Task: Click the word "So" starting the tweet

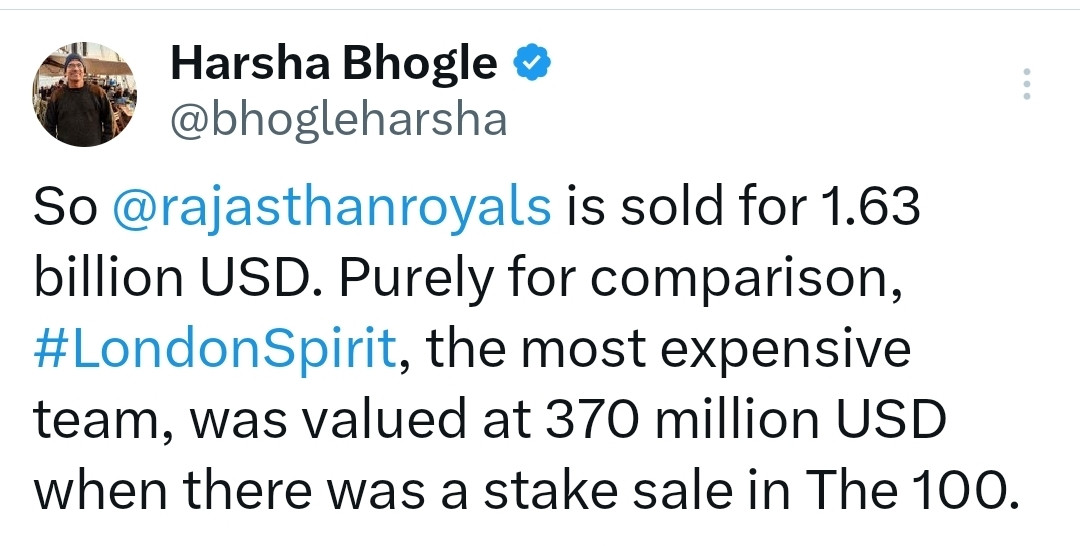Action: [65, 210]
